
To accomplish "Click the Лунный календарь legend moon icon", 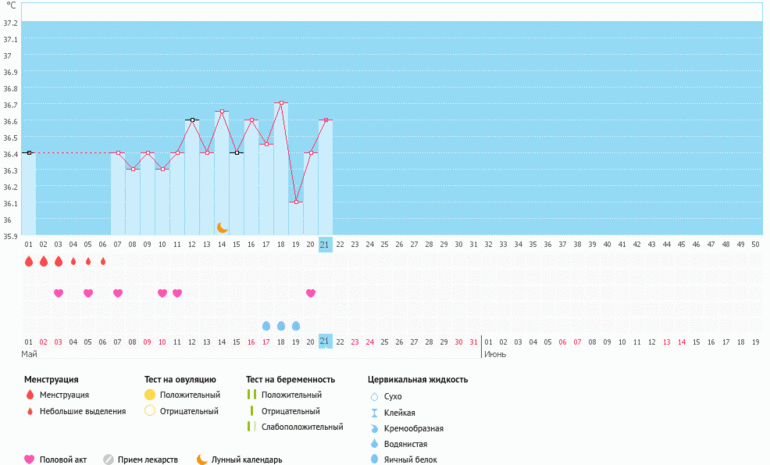I will click(202, 459).
